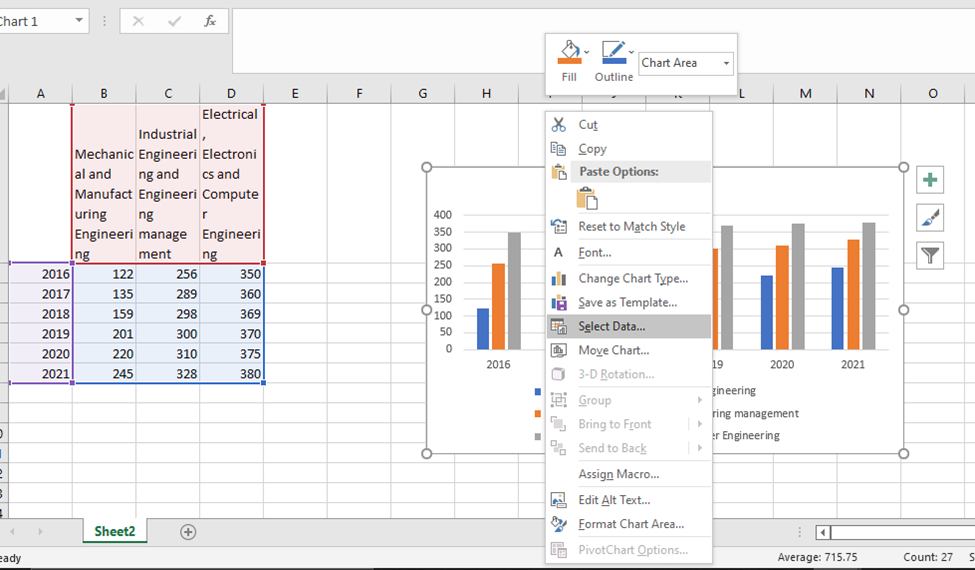The width and height of the screenshot is (975, 570).
Task: Click cell with value 369
Action: pos(231,314)
